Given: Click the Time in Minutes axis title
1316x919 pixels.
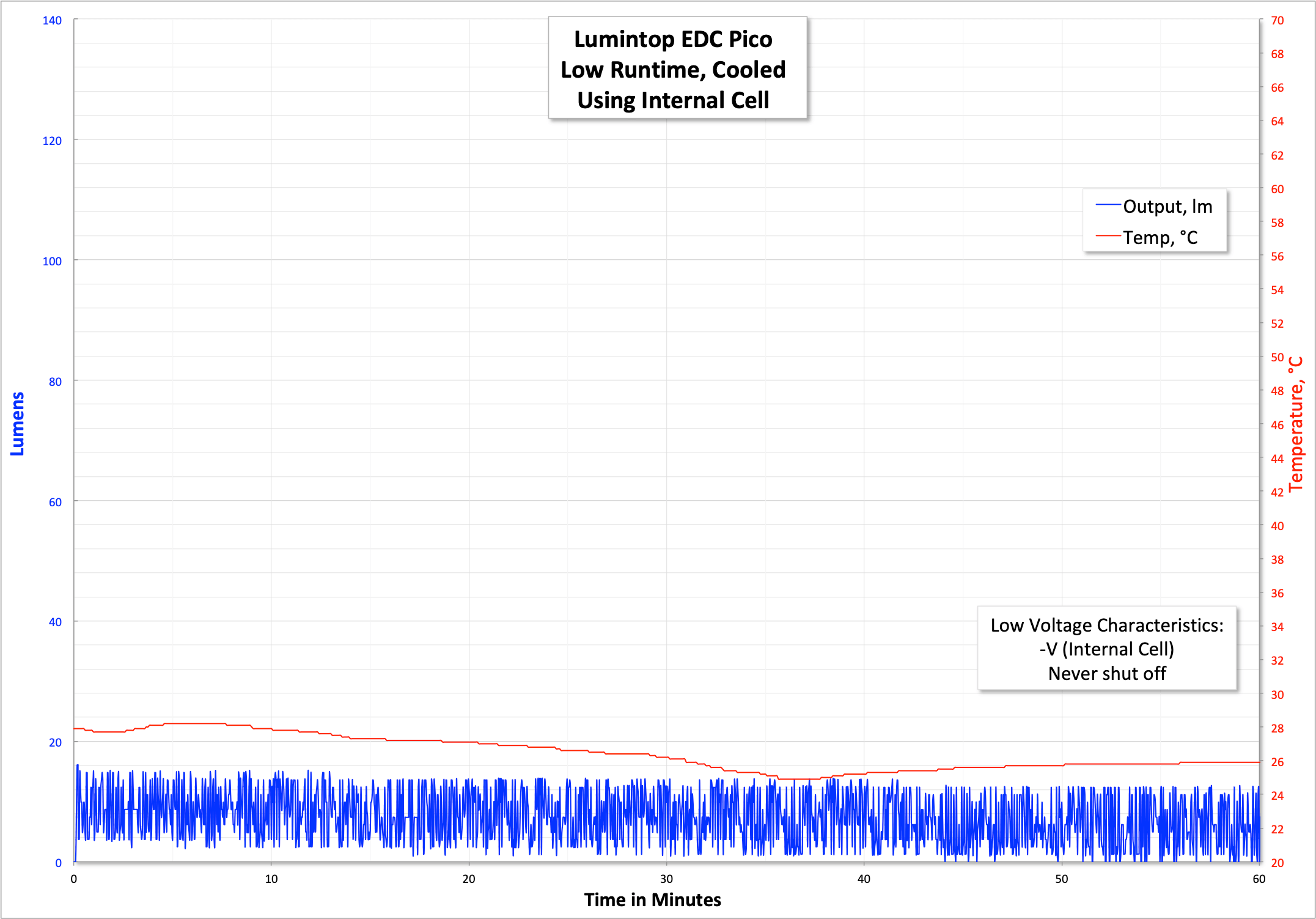Looking at the screenshot, I should coord(652,900).
